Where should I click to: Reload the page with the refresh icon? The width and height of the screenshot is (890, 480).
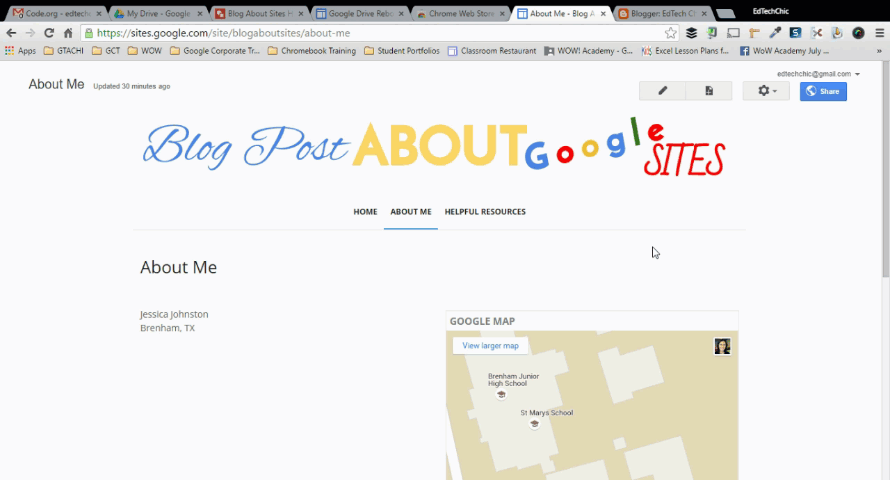(49, 33)
